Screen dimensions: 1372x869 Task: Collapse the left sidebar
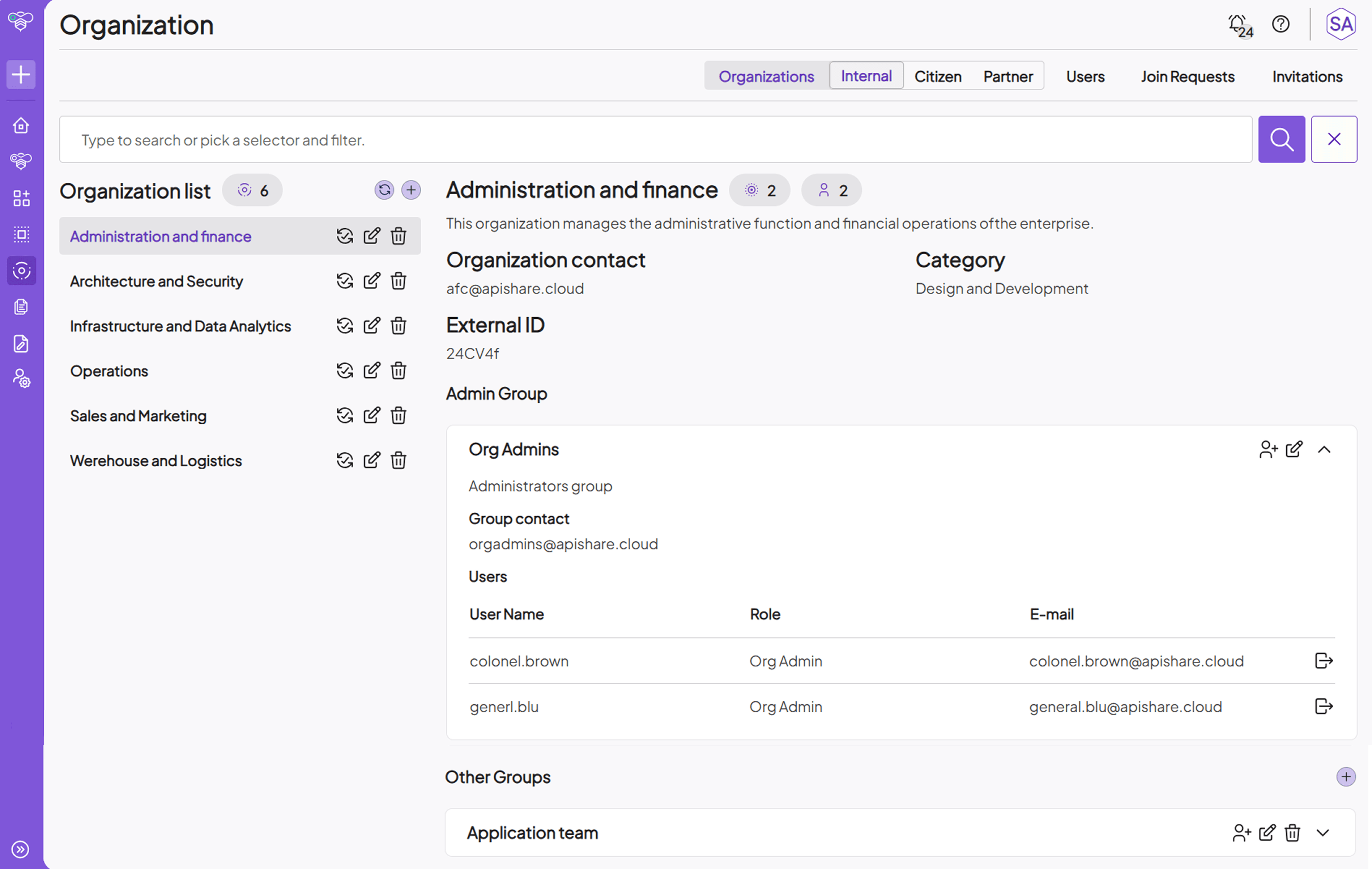click(21, 849)
